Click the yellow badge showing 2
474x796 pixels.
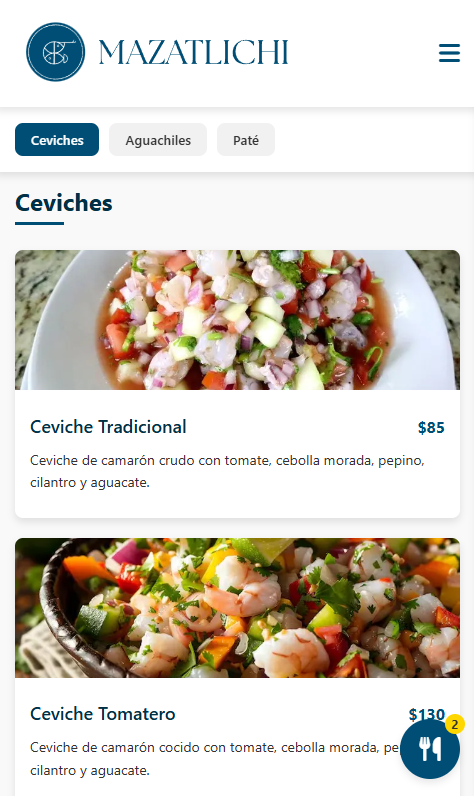455,724
